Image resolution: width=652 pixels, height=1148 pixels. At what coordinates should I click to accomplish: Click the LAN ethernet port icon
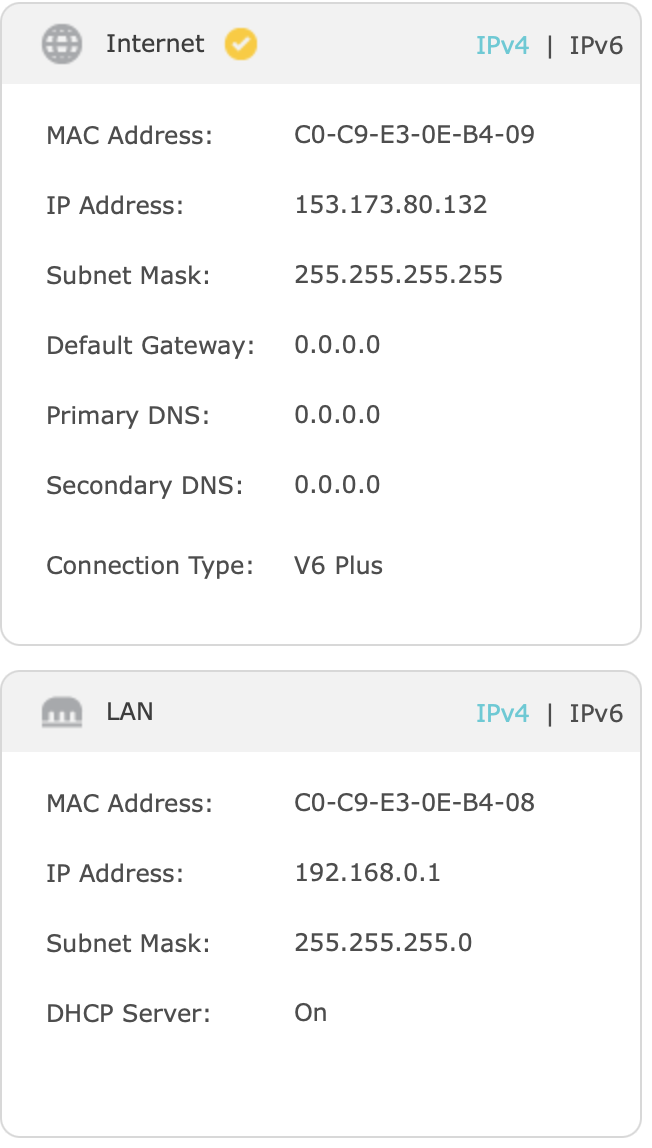click(62, 713)
